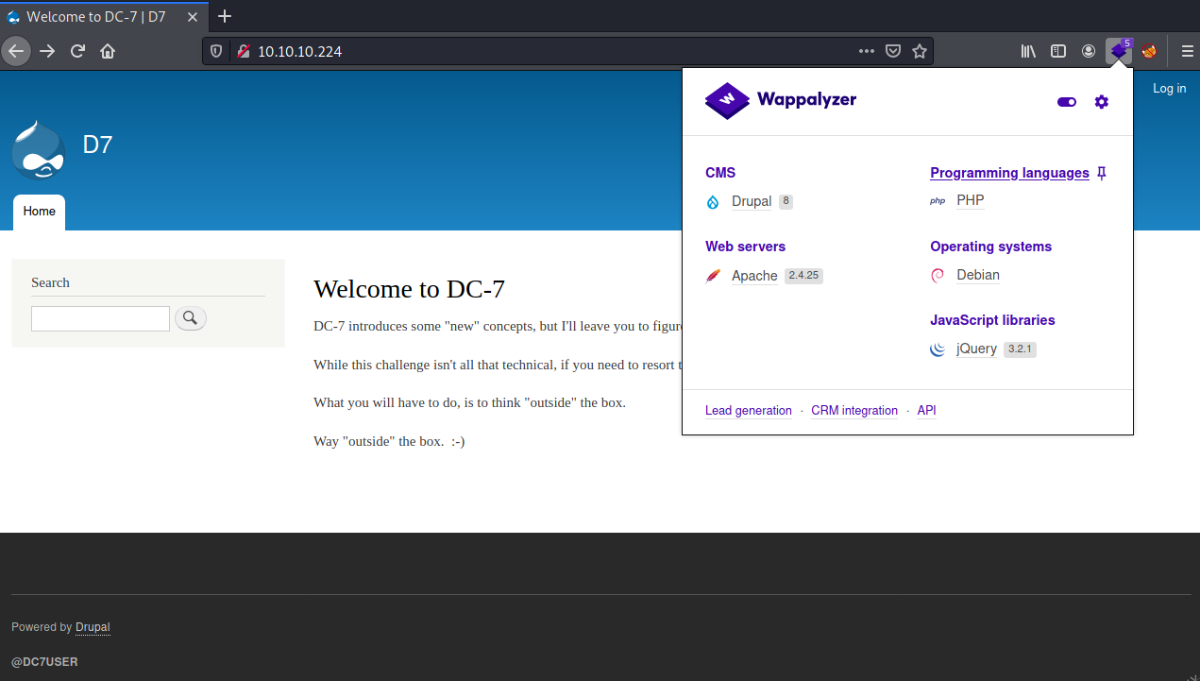
Task: Click D7 site name link
Action: pyautogui.click(x=97, y=145)
